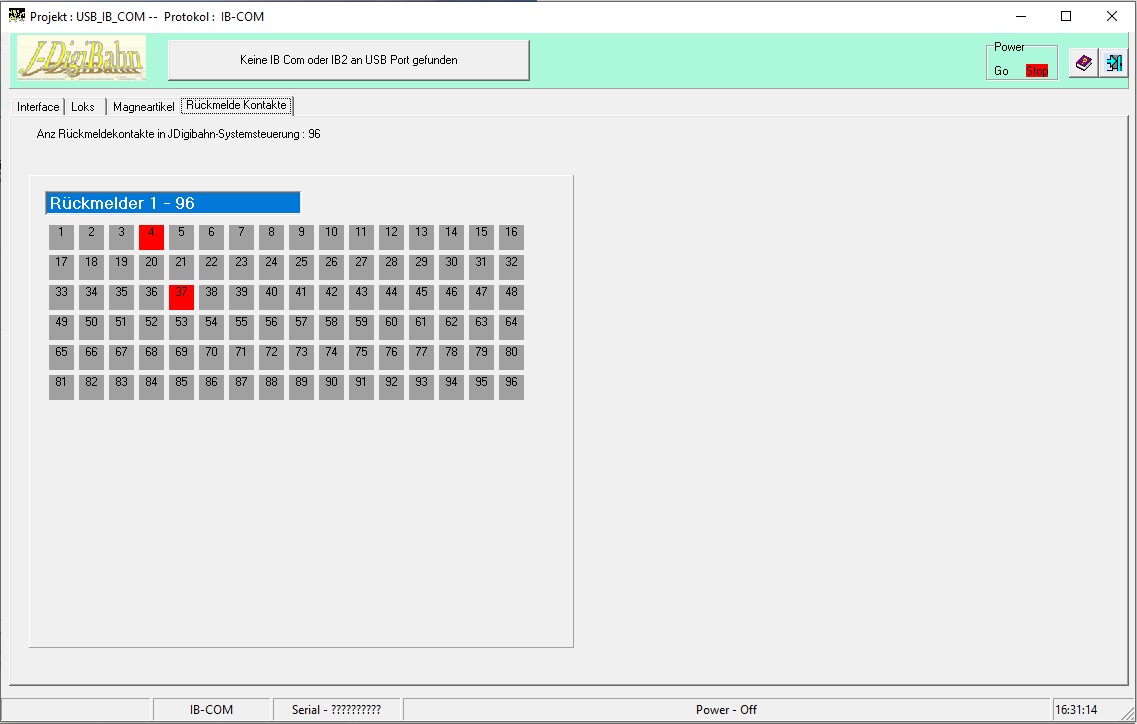The image size is (1137, 724).
Task: Click feedback contact 29
Action: pyautogui.click(x=421, y=267)
